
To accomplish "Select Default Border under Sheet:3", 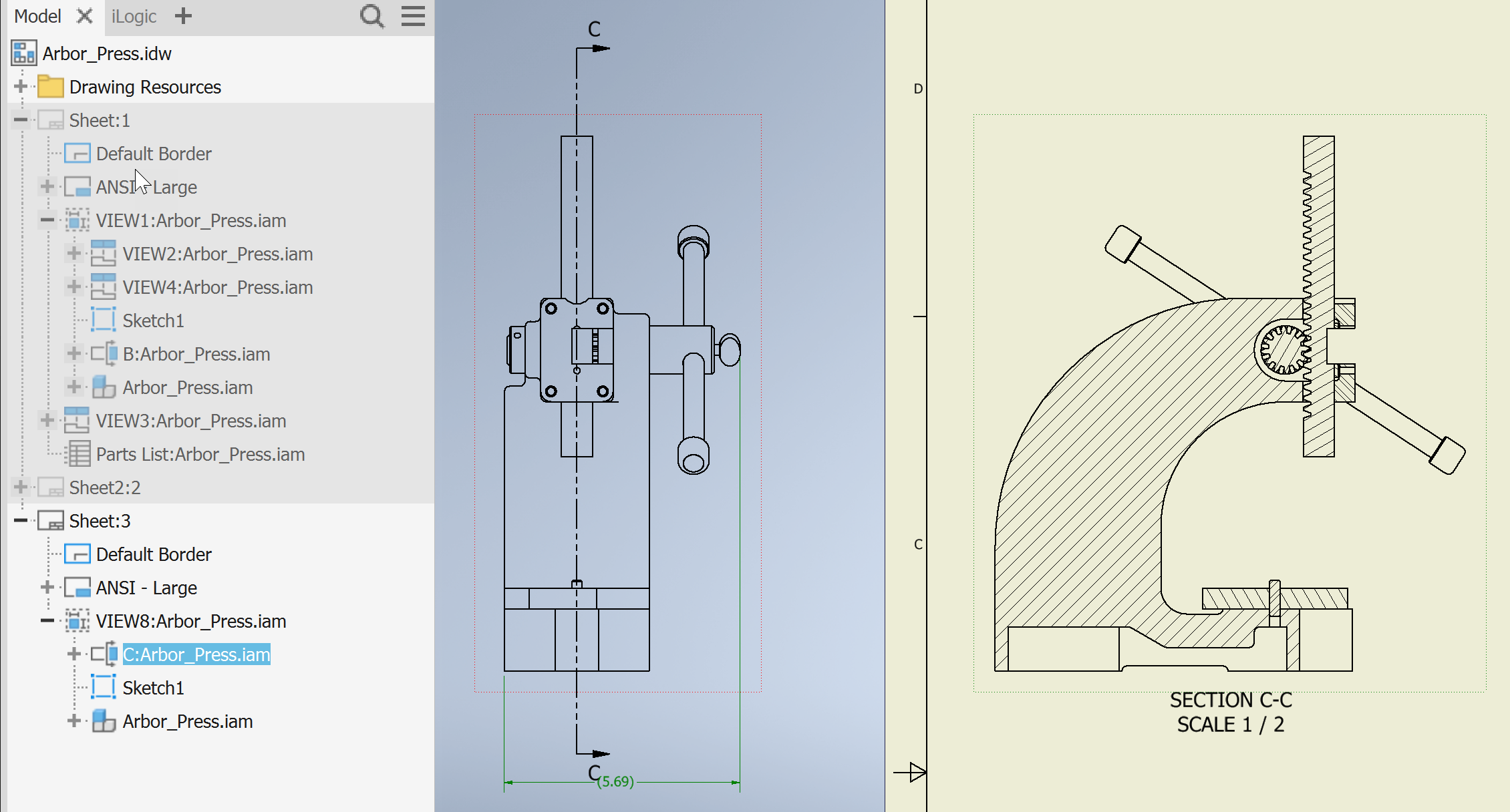I will (154, 554).
